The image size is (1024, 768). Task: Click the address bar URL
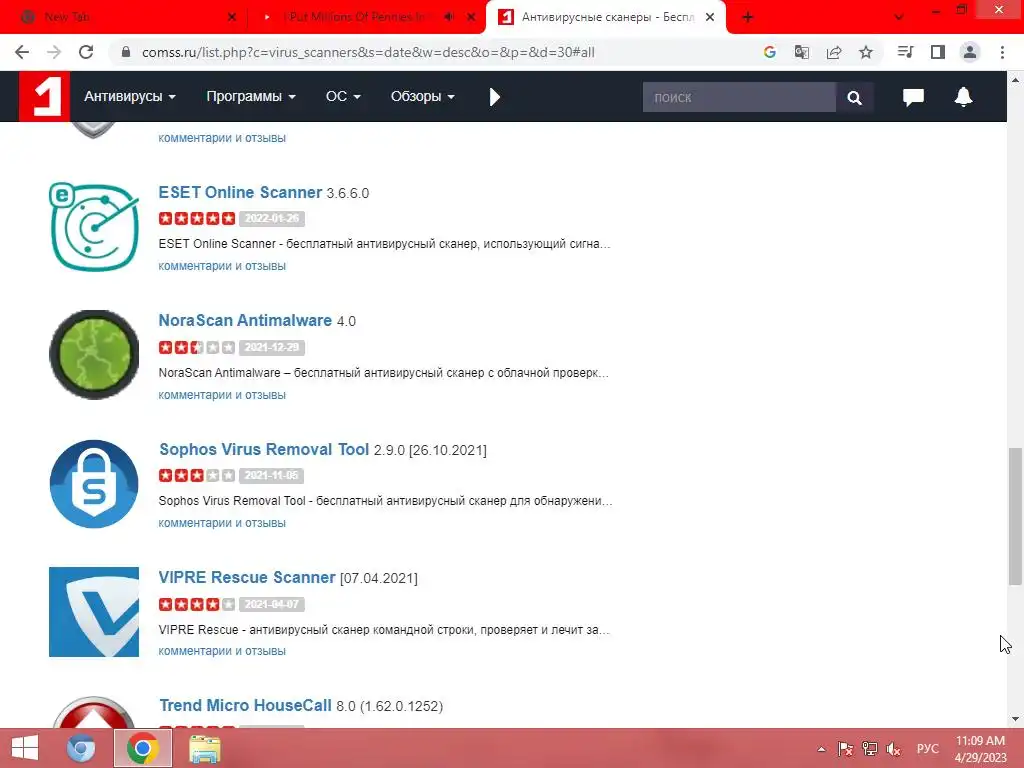tap(368, 52)
